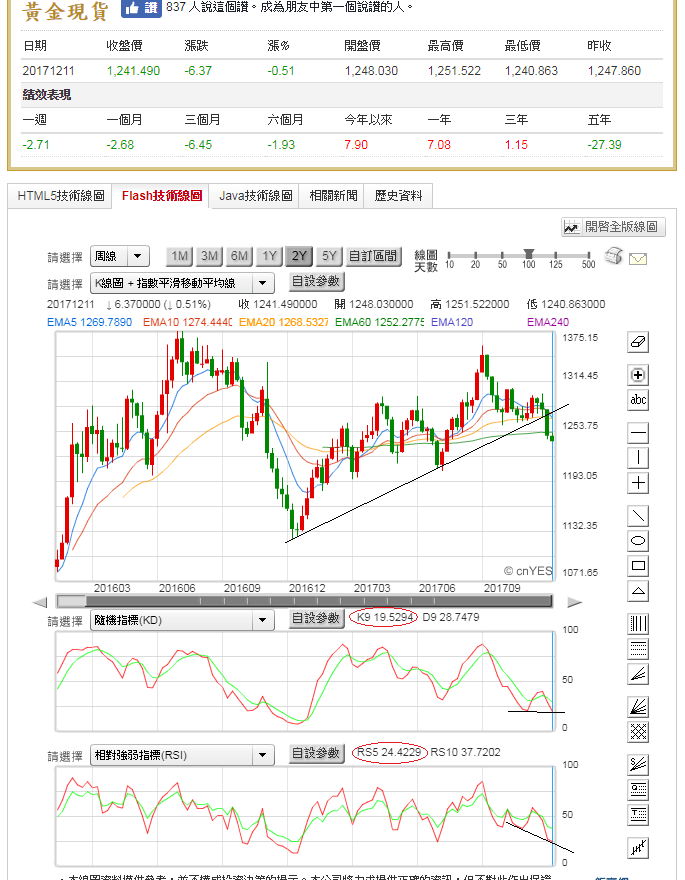Select the vertical parallel lines tool
This screenshot has height=880, width=685.
click(x=638, y=624)
